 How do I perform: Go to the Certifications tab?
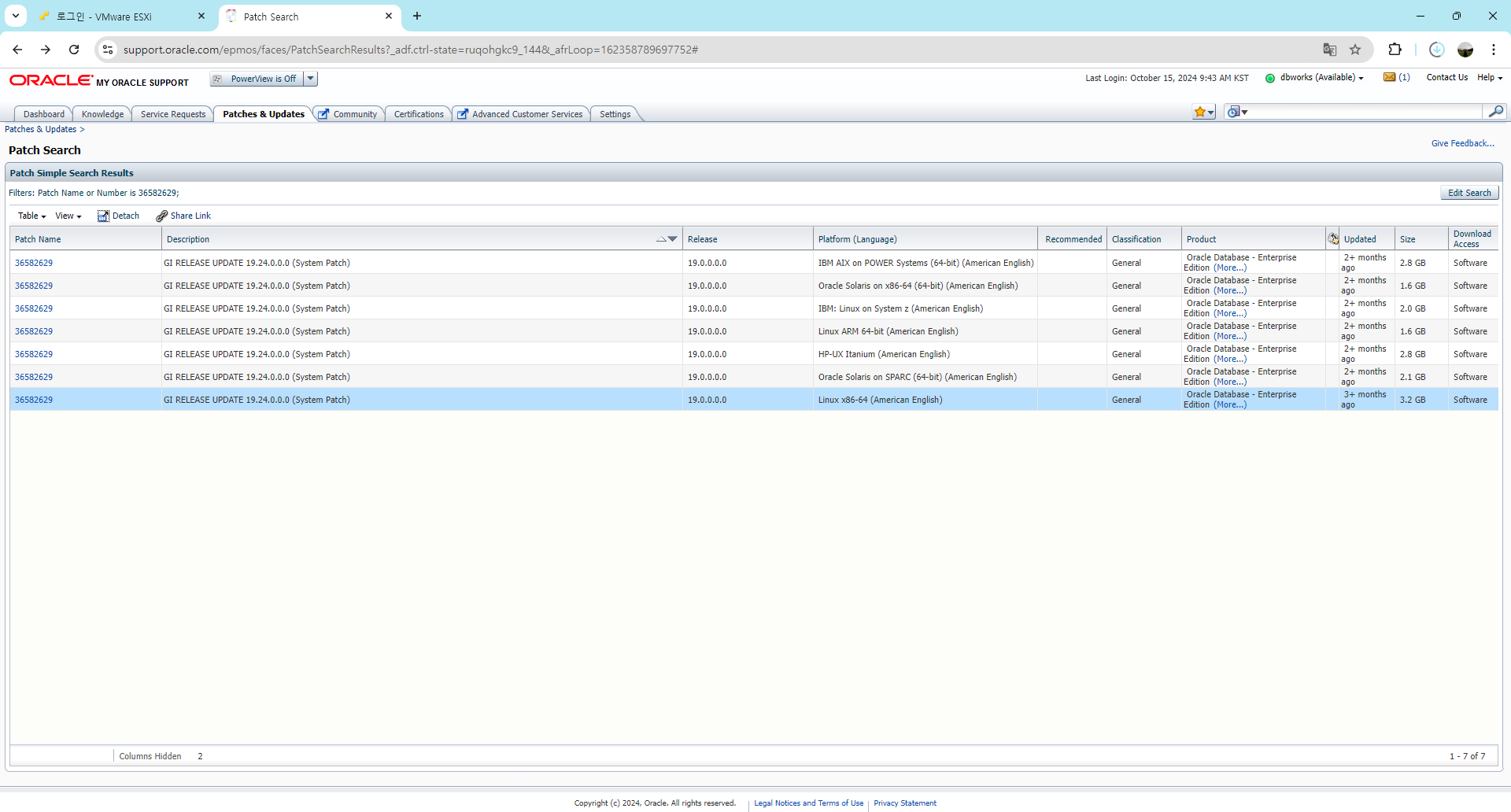point(419,114)
